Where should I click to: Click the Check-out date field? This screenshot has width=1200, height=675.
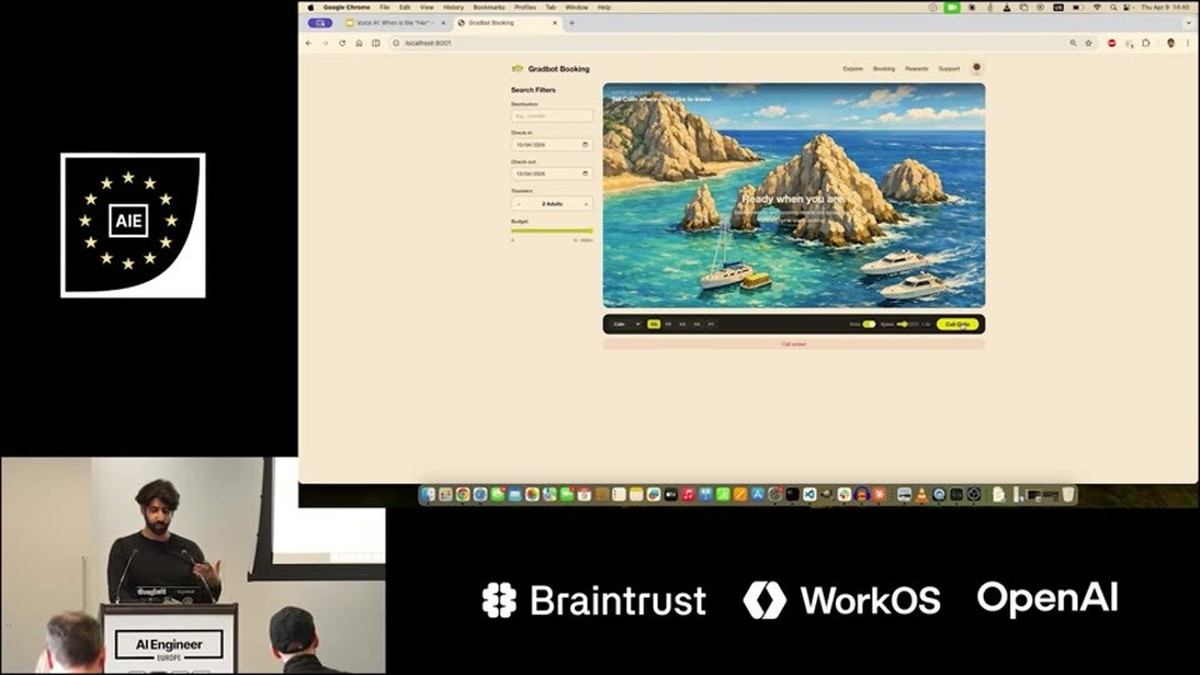[552, 174]
